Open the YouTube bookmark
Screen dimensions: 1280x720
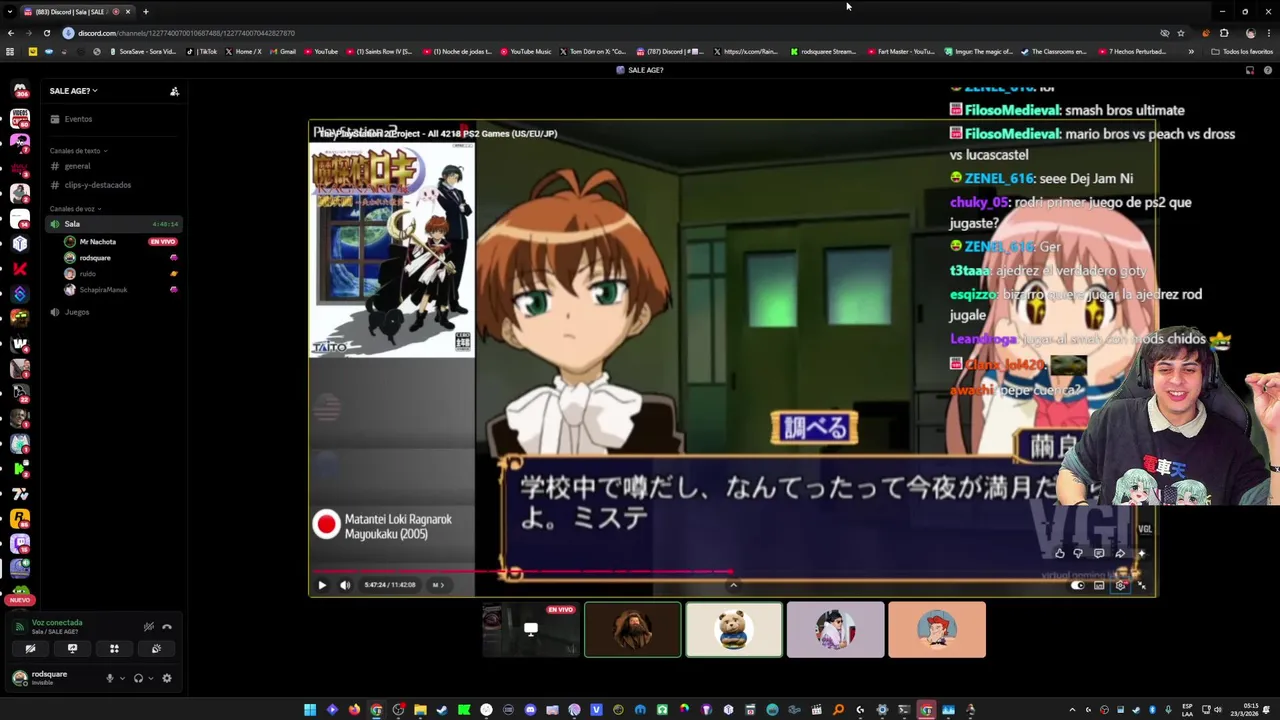point(321,51)
